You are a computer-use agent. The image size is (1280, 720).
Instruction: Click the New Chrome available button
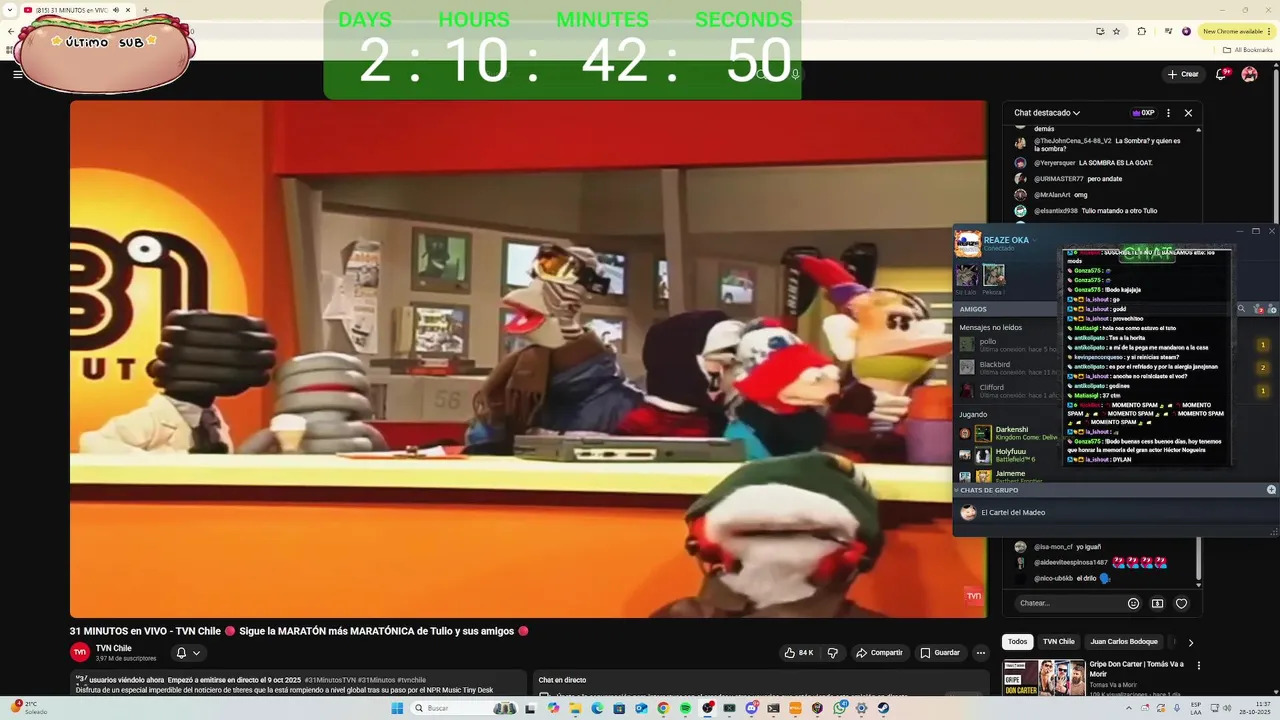point(1237,31)
